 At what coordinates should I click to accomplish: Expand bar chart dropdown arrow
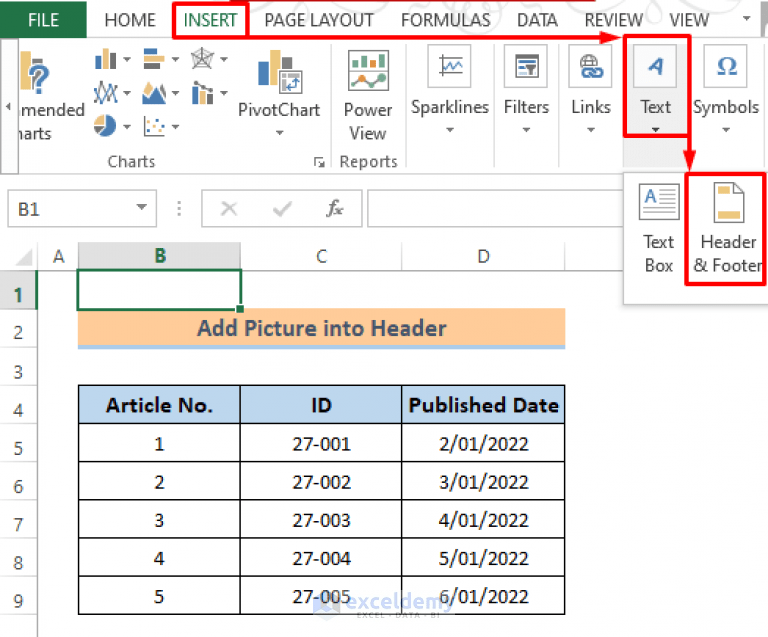175,59
